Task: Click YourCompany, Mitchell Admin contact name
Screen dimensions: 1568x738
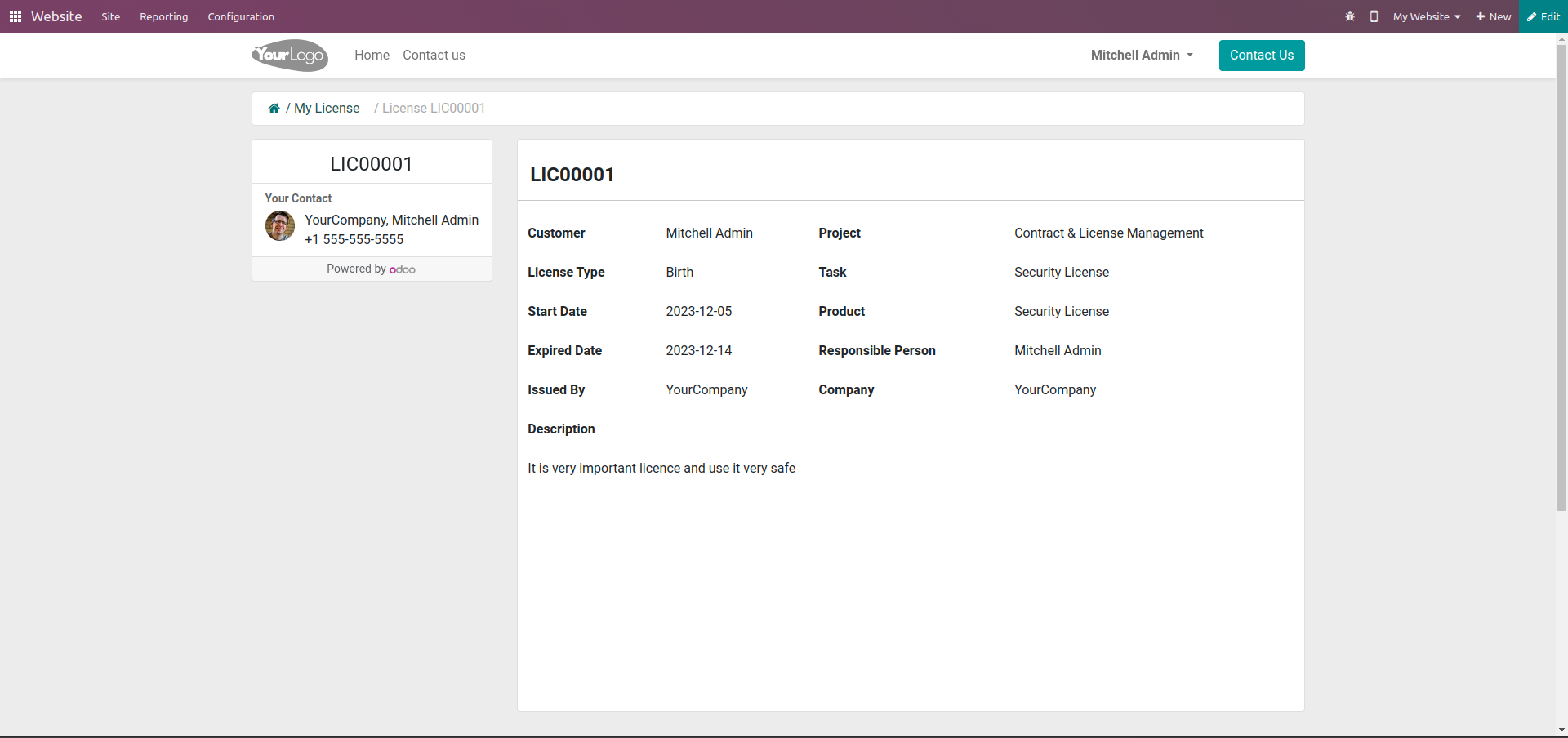Action: 392,220
